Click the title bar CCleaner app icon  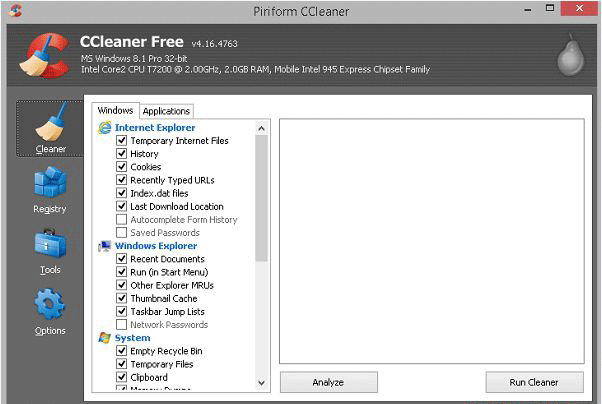(15, 10)
